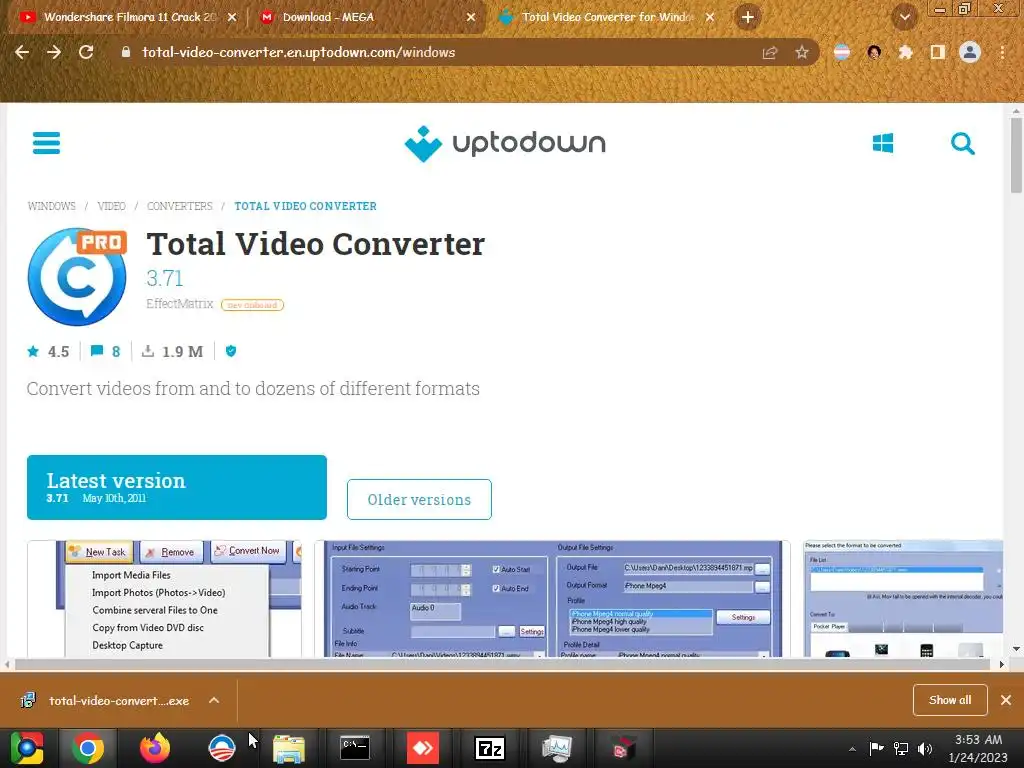Click the dev onboard badge

pos(252,305)
